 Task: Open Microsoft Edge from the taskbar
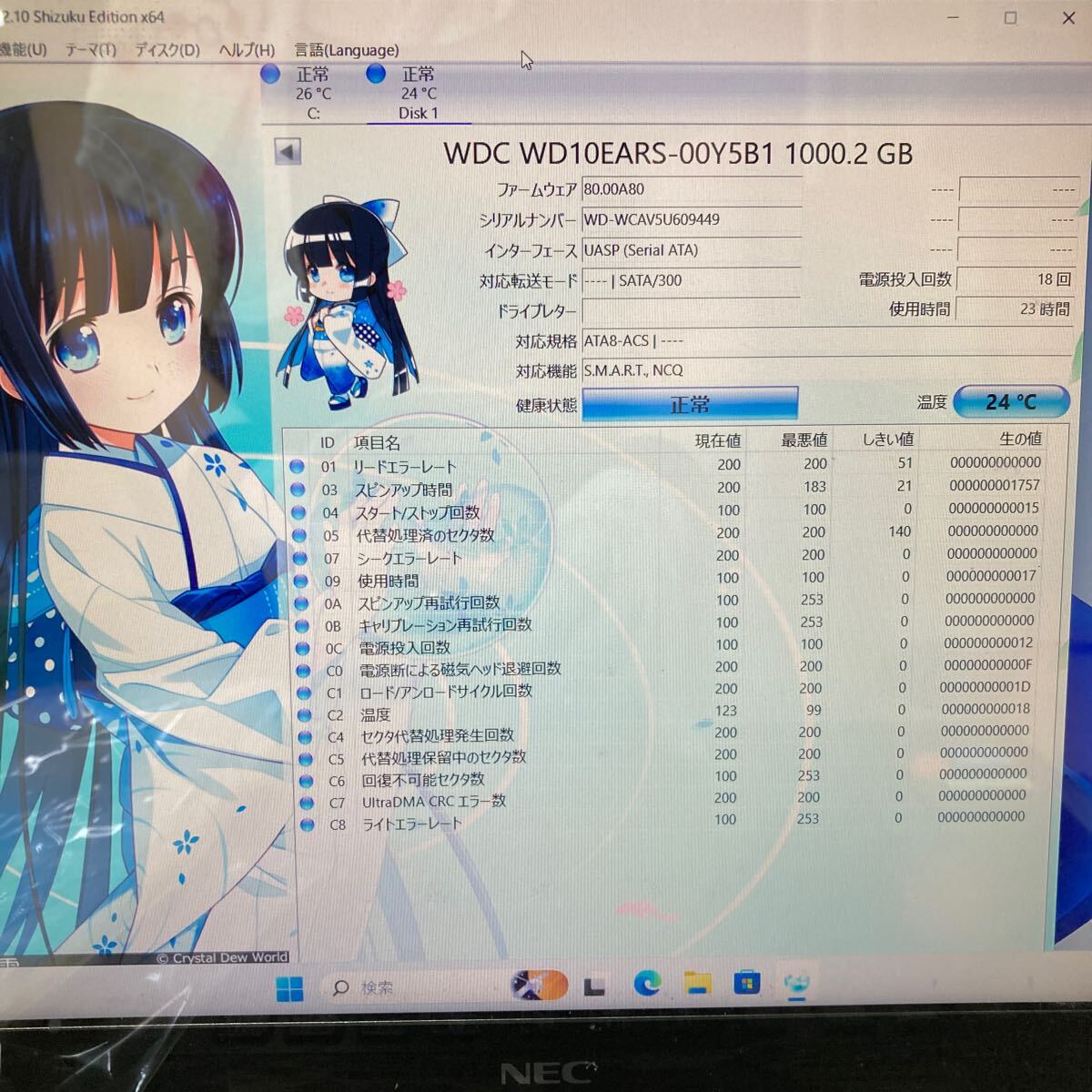[x=647, y=984]
